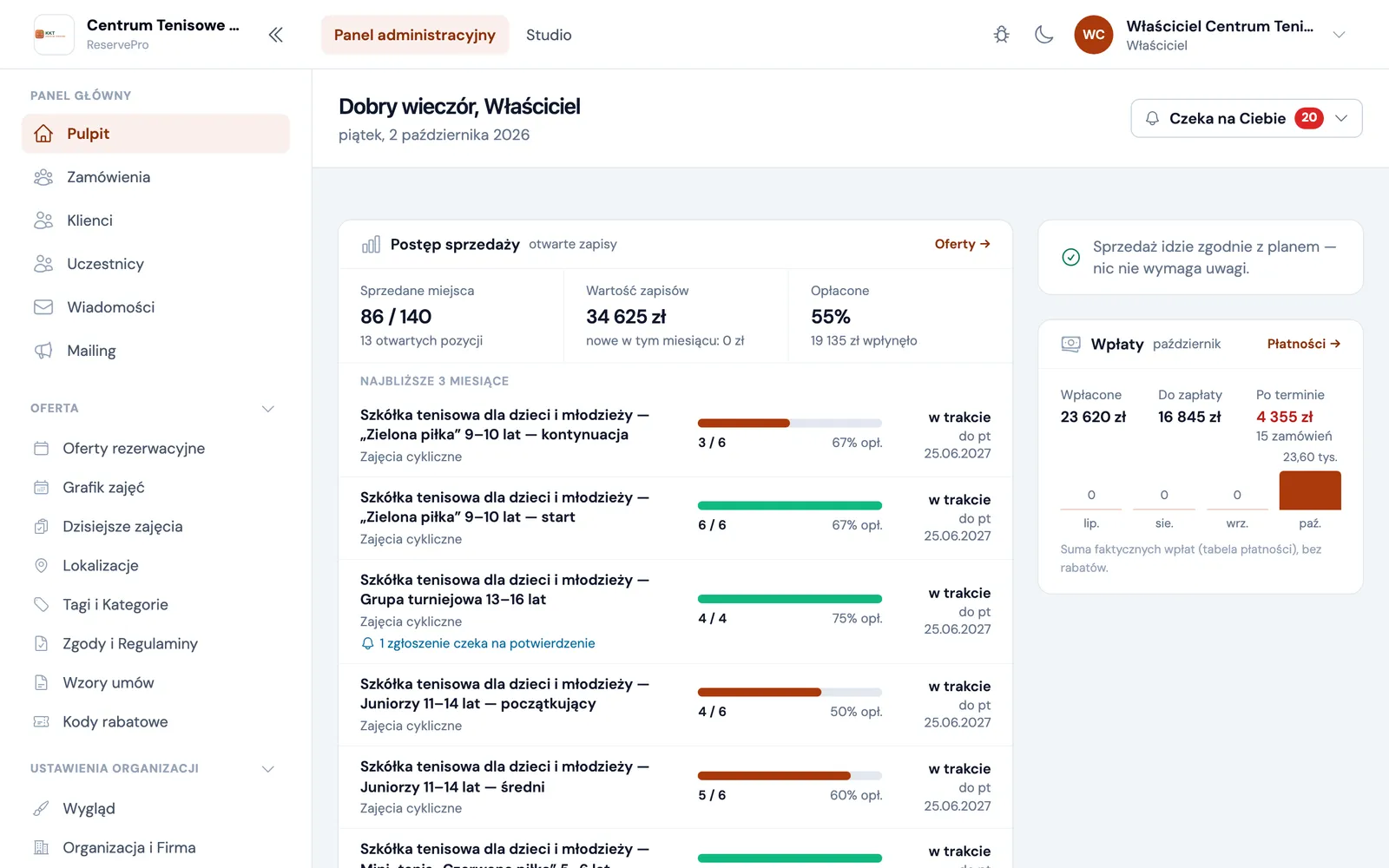Click the Oferty rezerwacyjne calendar icon
This screenshot has width=1389, height=868.
pyautogui.click(x=41, y=449)
